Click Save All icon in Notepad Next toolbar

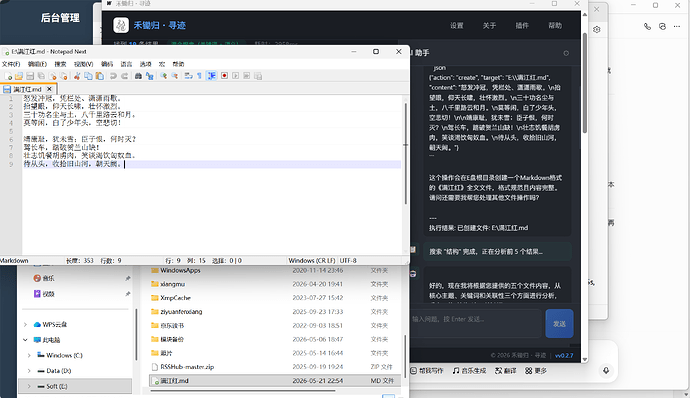41,76
